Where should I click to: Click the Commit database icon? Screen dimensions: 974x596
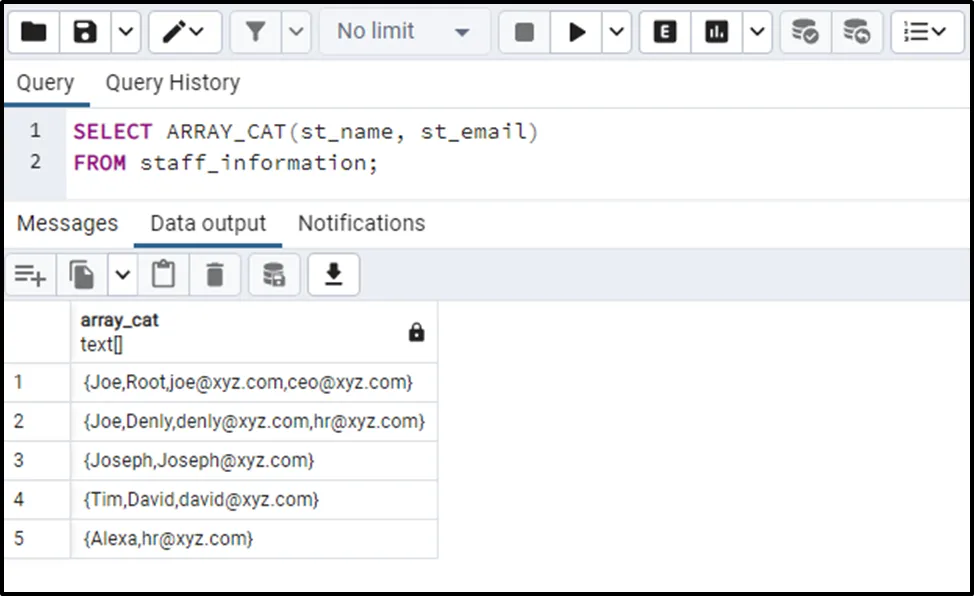tap(805, 32)
